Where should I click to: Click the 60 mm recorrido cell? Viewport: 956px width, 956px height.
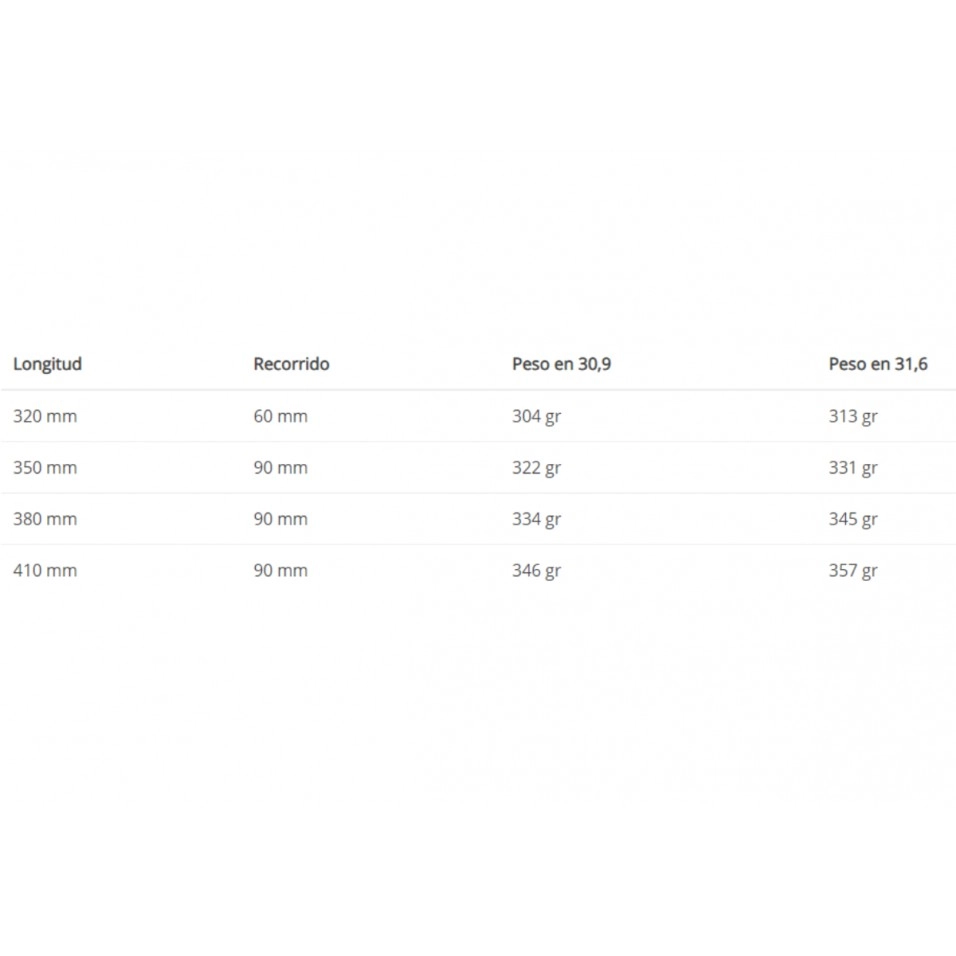point(280,416)
